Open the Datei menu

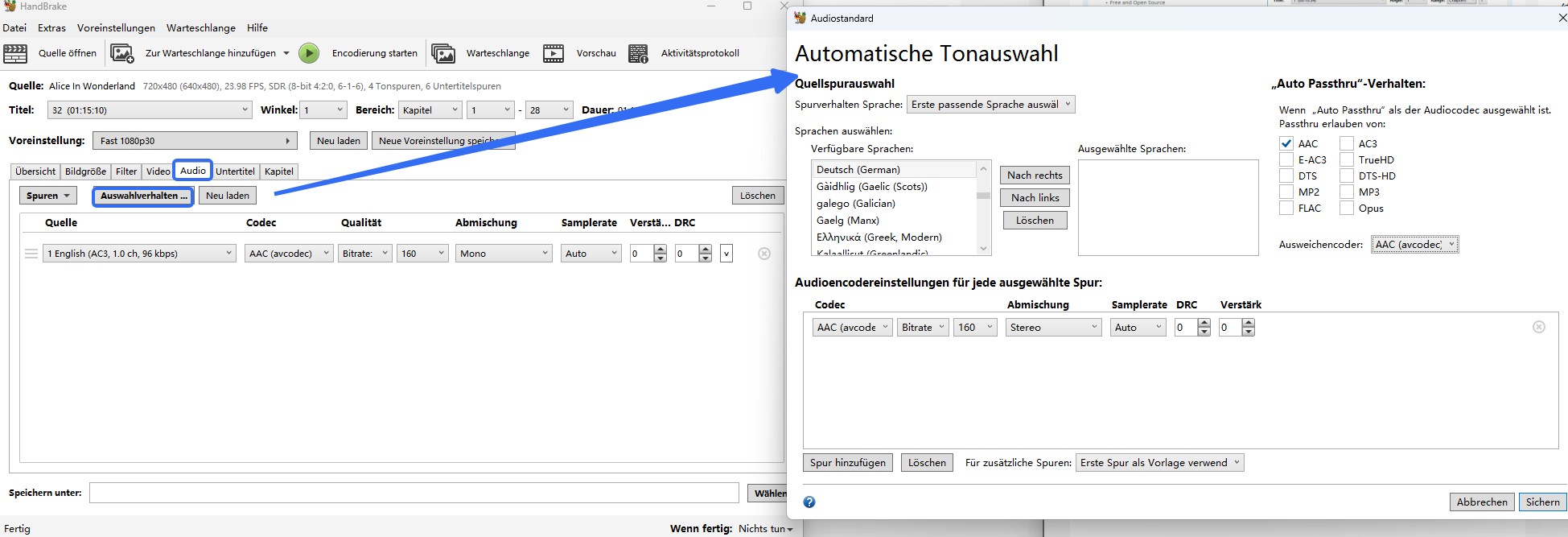coord(14,28)
